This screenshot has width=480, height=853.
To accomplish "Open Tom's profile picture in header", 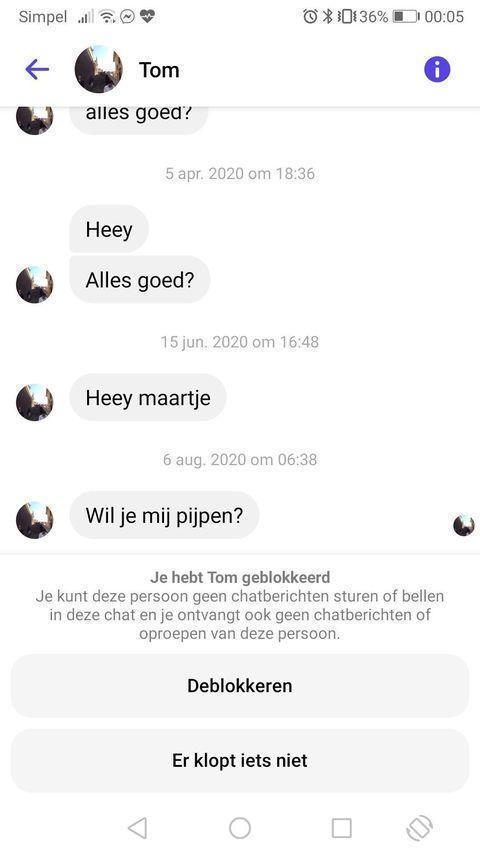I will click(x=99, y=70).
